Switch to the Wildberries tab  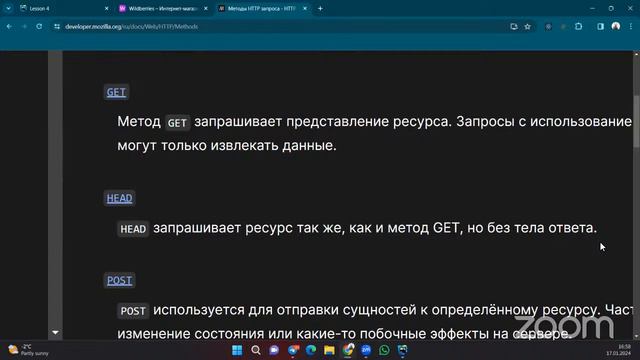[x=162, y=8]
